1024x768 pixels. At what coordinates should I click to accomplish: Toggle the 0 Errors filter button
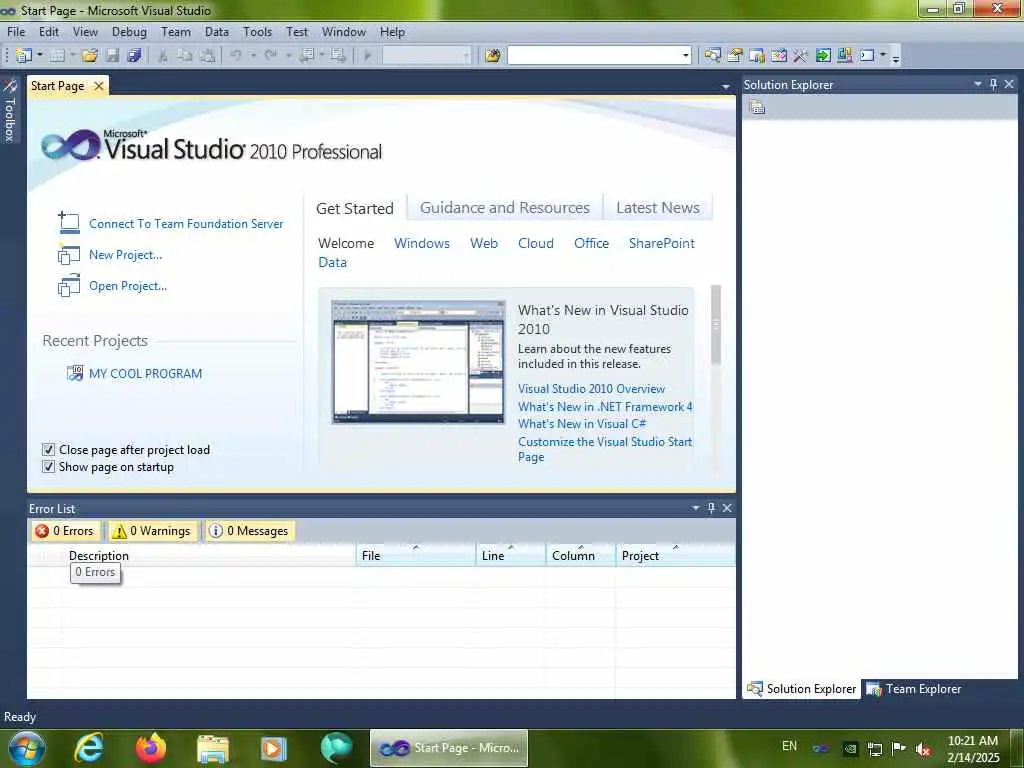(65, 531)
